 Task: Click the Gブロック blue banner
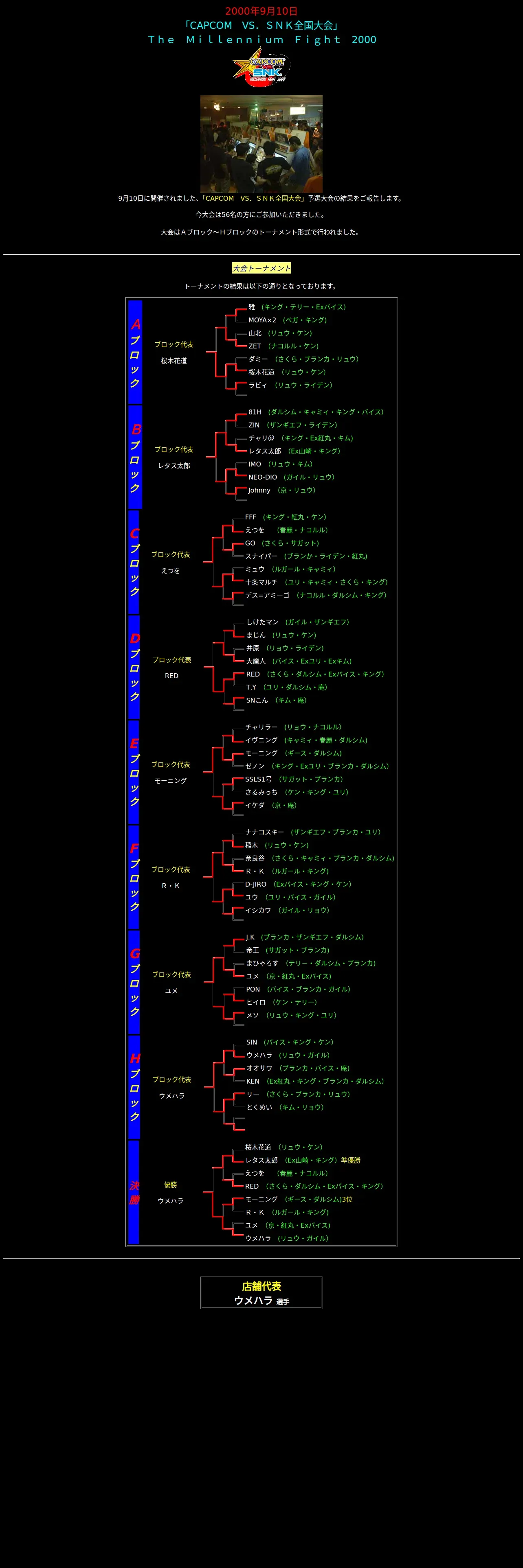[x=134, y=982]
